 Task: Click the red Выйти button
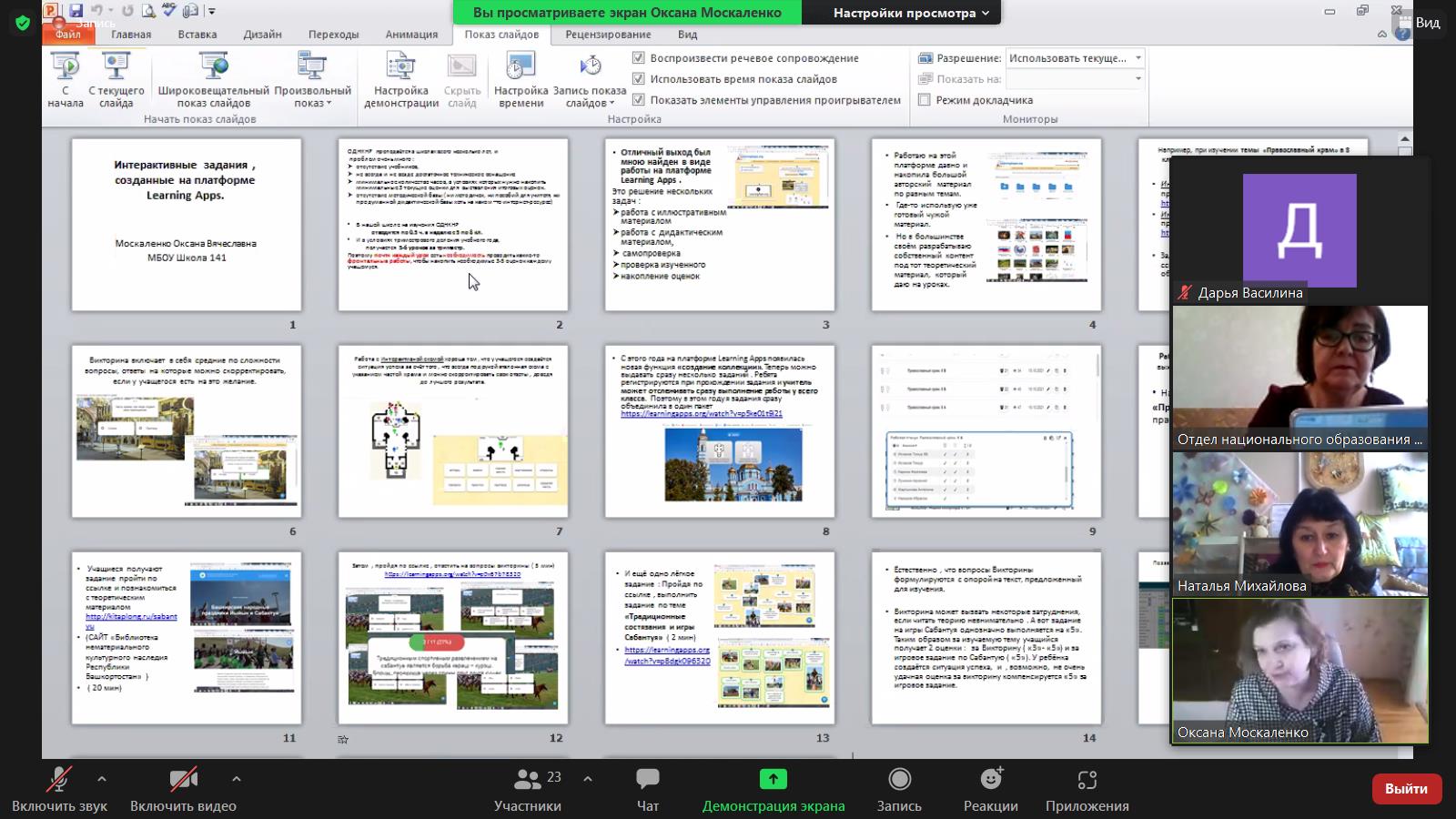click(x=1406, y=789)
